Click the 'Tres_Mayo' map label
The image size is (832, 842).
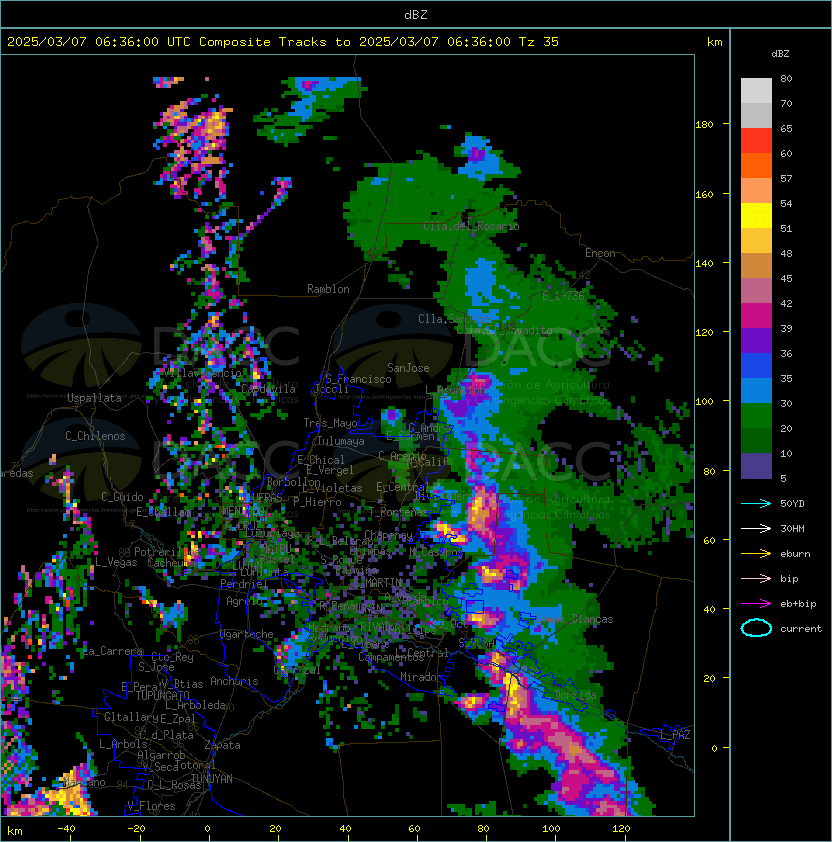pyautogui.click(x=330, y=423)
